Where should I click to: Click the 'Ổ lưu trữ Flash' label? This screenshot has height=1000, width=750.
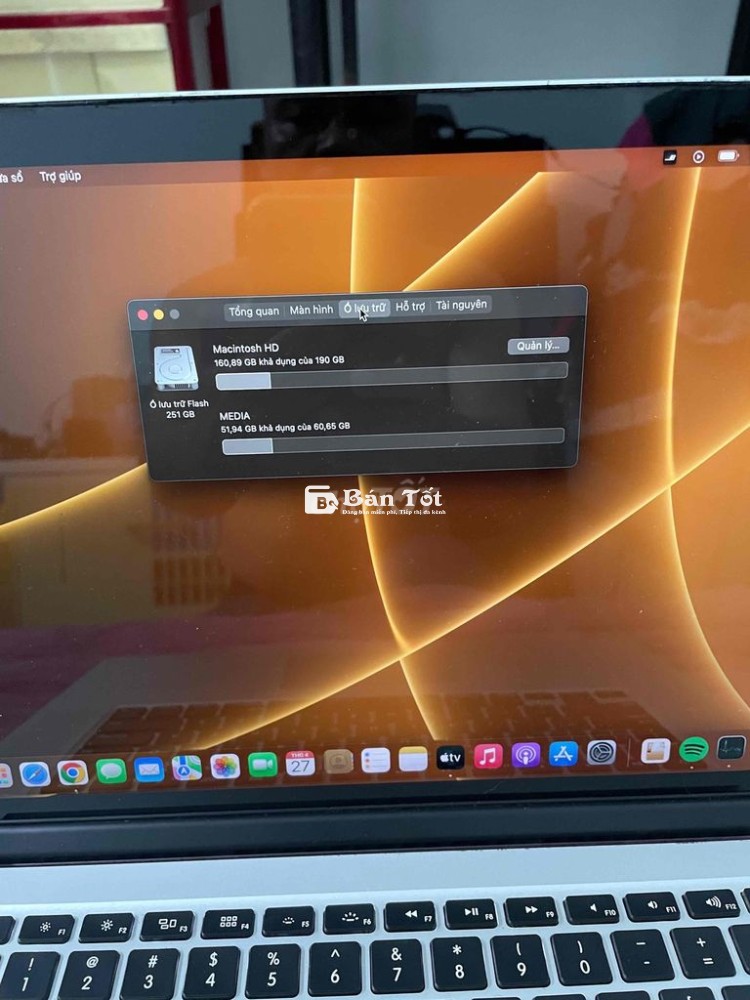[x=179, y=404]
